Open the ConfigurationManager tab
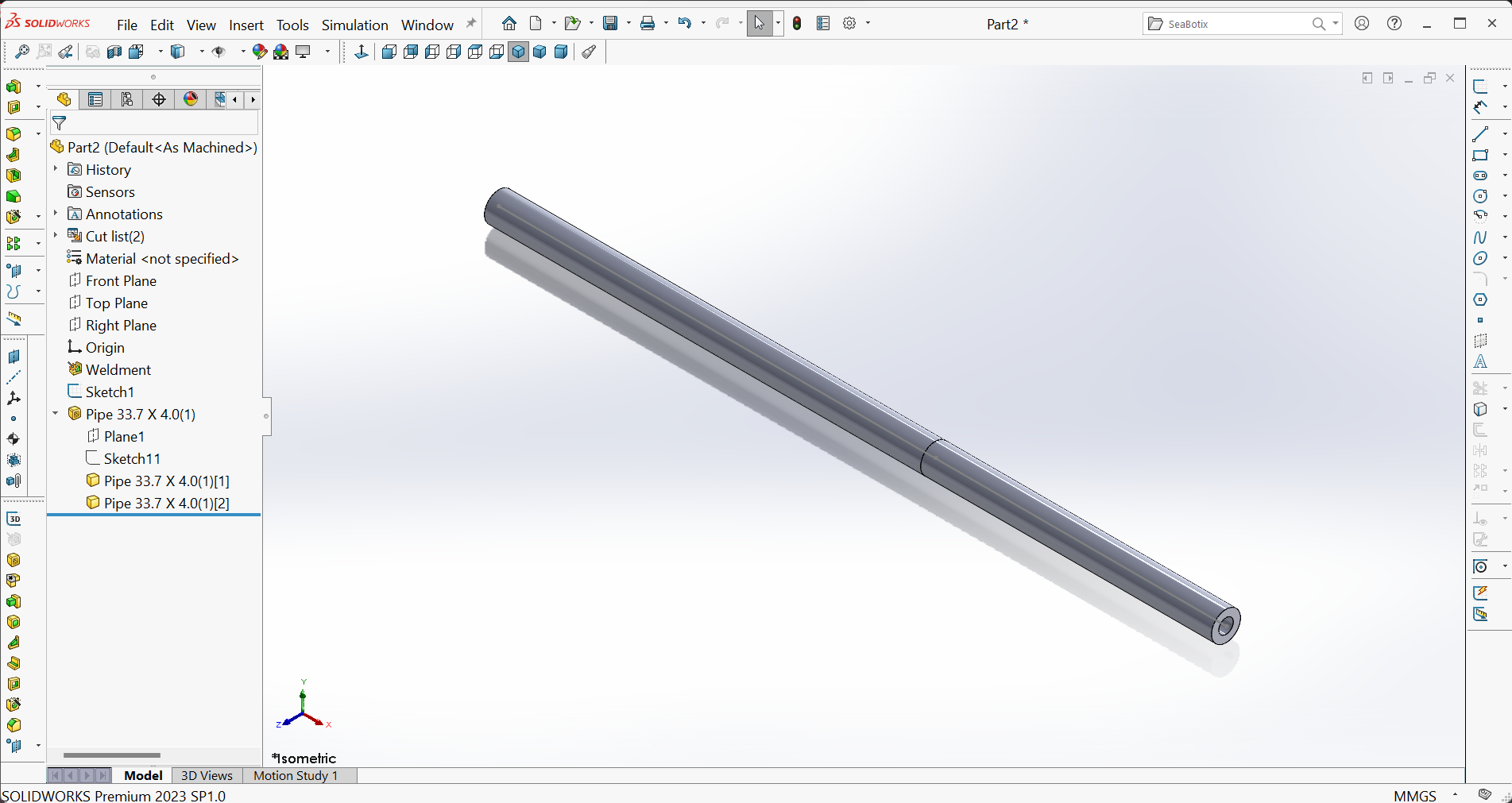Viewport: 1512px width, 803px height. point(127,99)
